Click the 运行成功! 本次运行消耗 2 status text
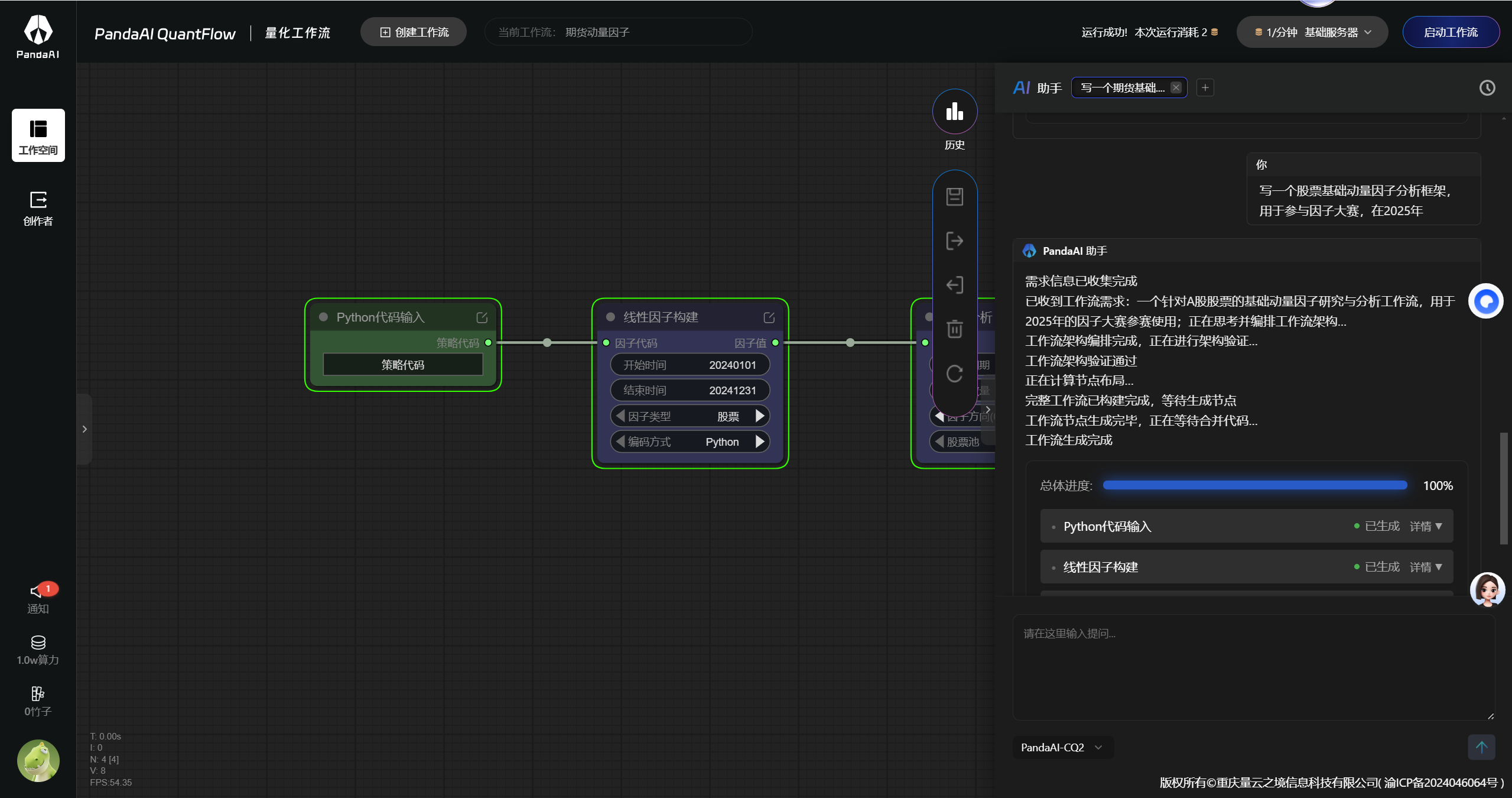This screenshot has height=798, width=1512. [1144, 33]
